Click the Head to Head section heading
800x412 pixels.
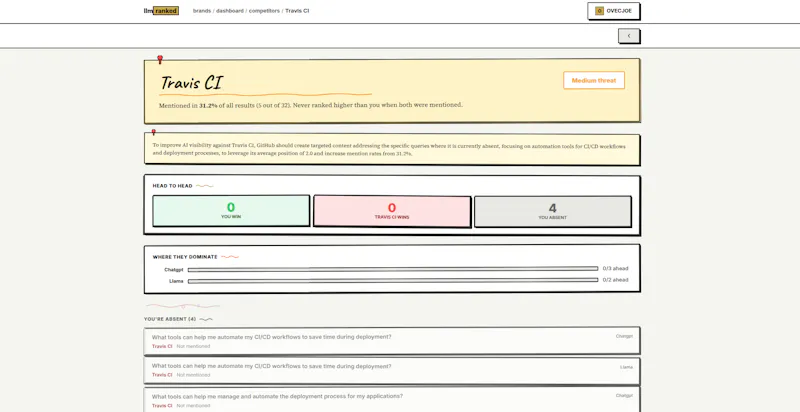172,186
